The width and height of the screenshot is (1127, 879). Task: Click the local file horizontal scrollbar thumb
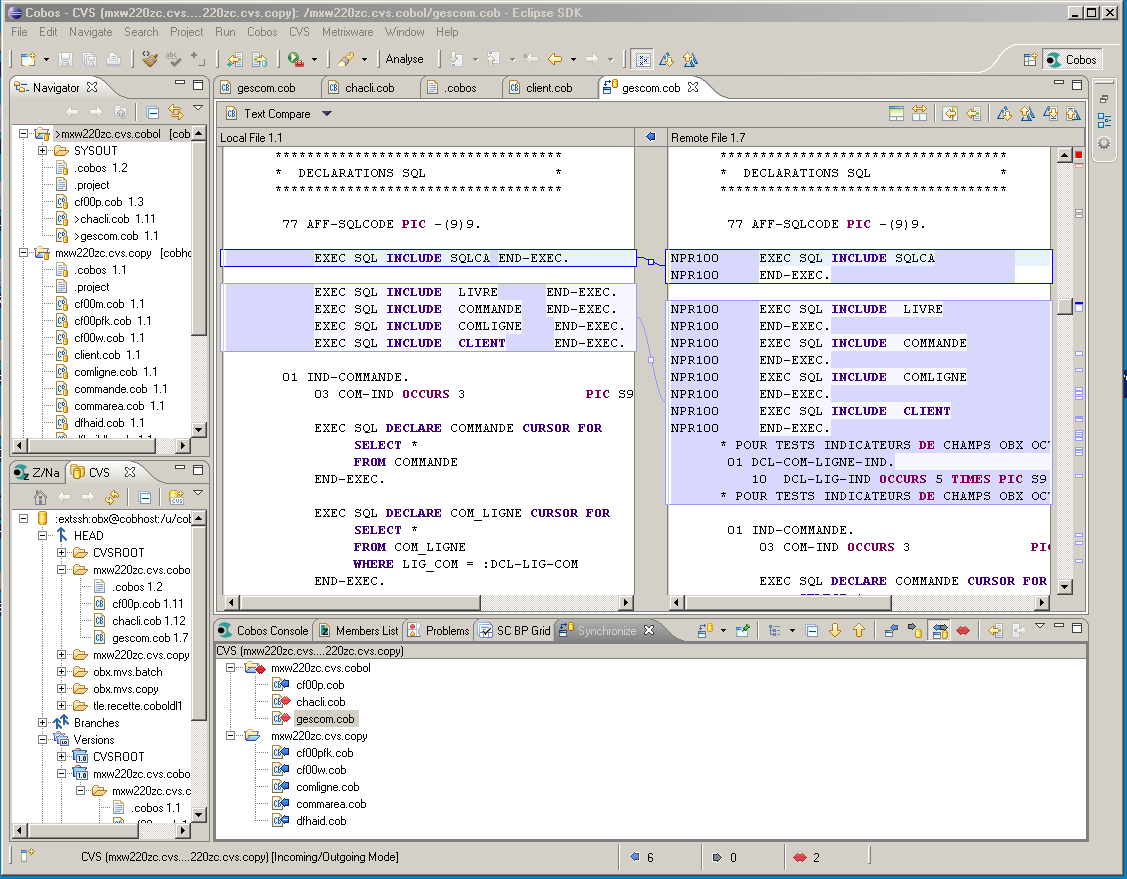click(x=359, y=602)
